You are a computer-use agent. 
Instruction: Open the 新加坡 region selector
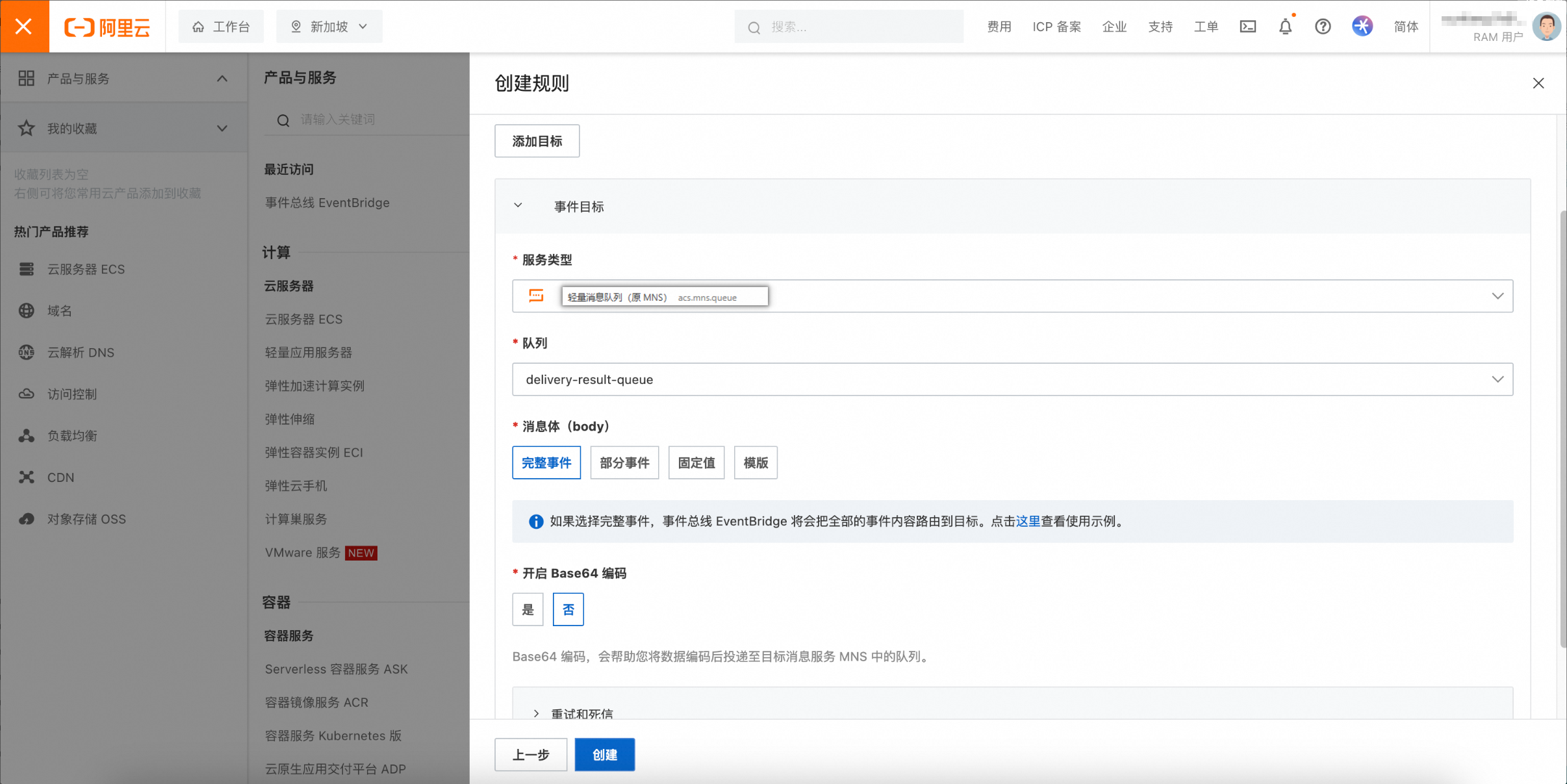[x=329, y=27]
